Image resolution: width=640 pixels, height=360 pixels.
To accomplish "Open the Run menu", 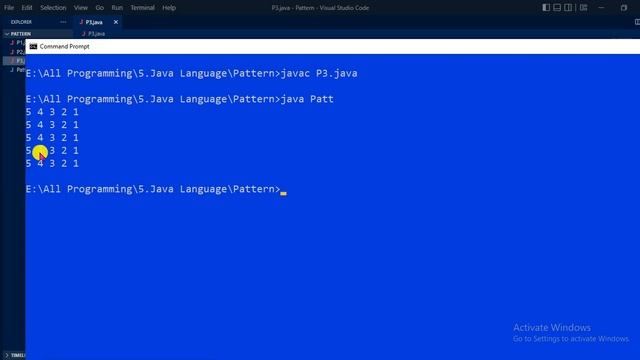I will [117, 8].
